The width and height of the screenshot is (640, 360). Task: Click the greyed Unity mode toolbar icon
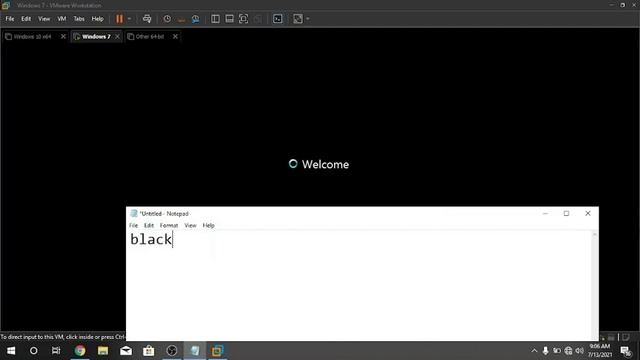pos(258,19)
